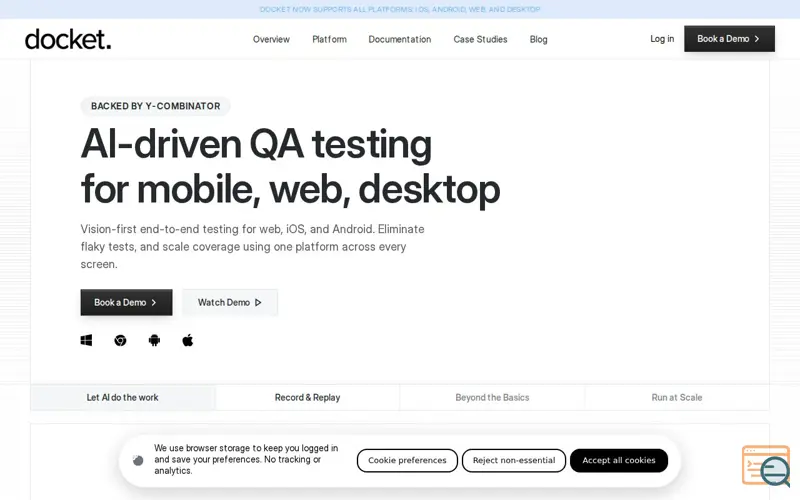Click the top announcement banner text
Viewport: 800px width, 500px height.
[400, 9]
